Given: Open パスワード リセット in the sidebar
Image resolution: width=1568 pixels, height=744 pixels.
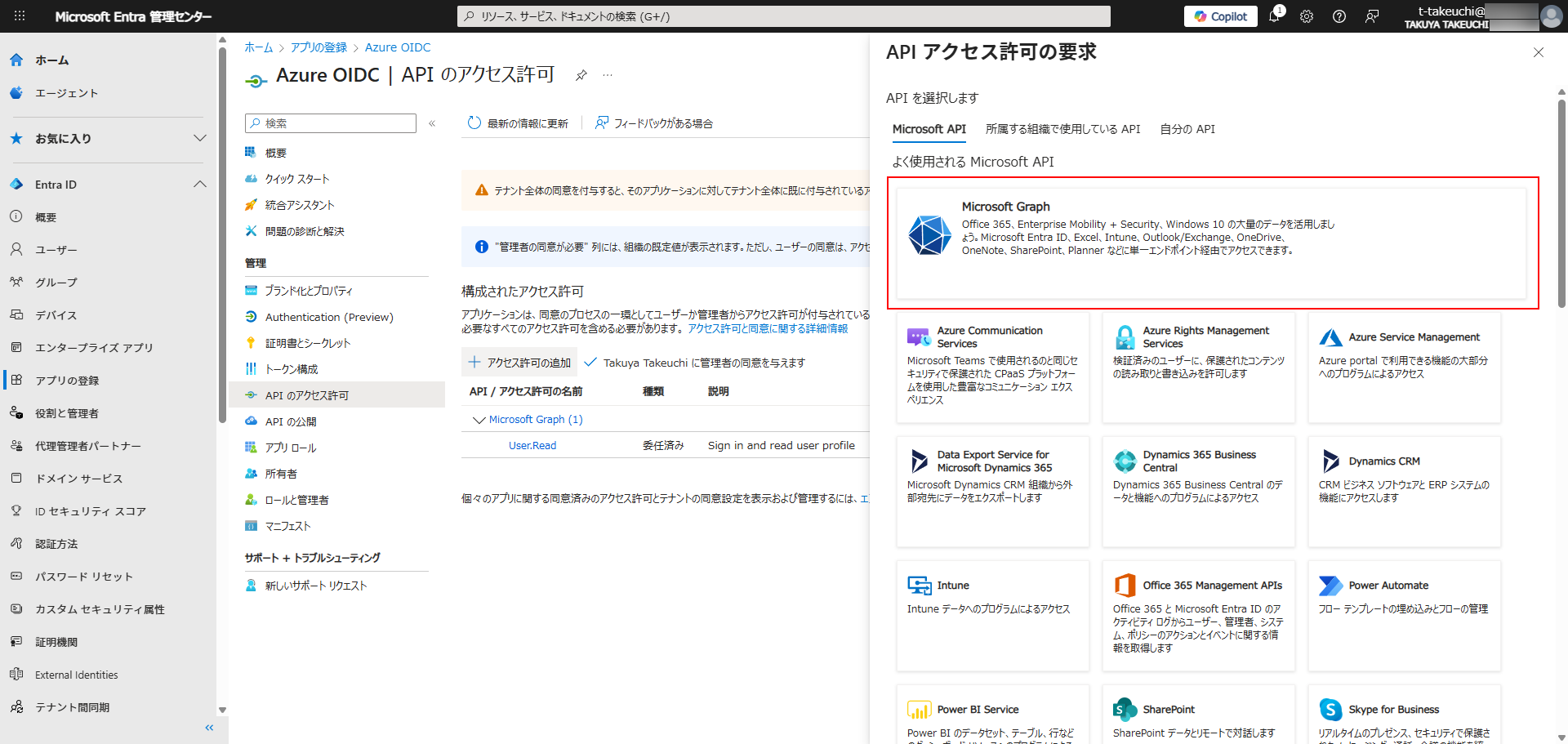Looking at the screenshot, I should [x=83, y=577].
